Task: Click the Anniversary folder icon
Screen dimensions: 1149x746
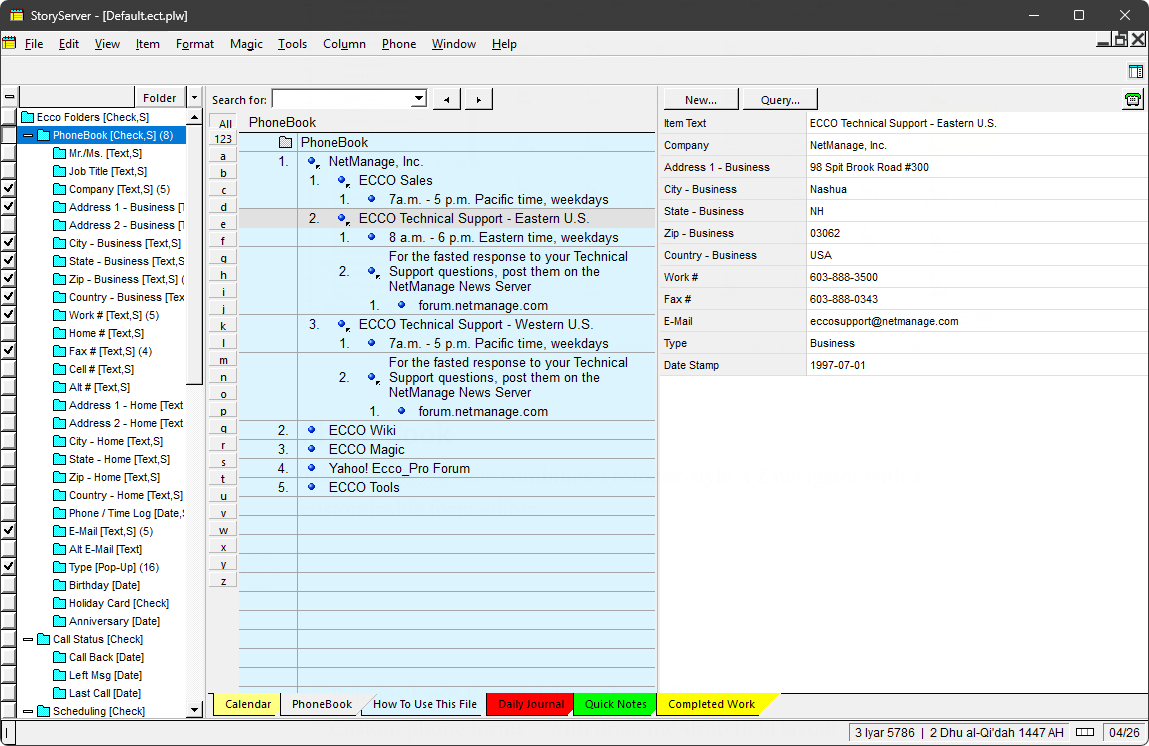Action: (x=59, y=621)
